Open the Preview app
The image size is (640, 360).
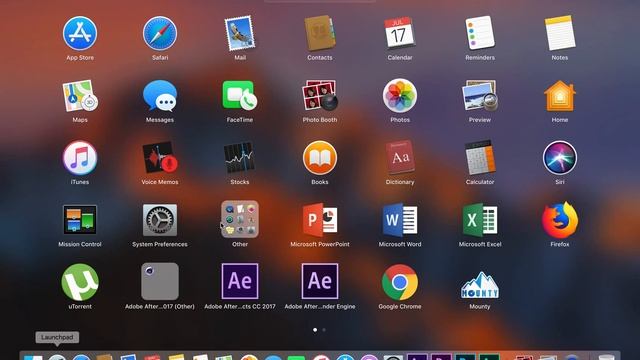(480, 96)
